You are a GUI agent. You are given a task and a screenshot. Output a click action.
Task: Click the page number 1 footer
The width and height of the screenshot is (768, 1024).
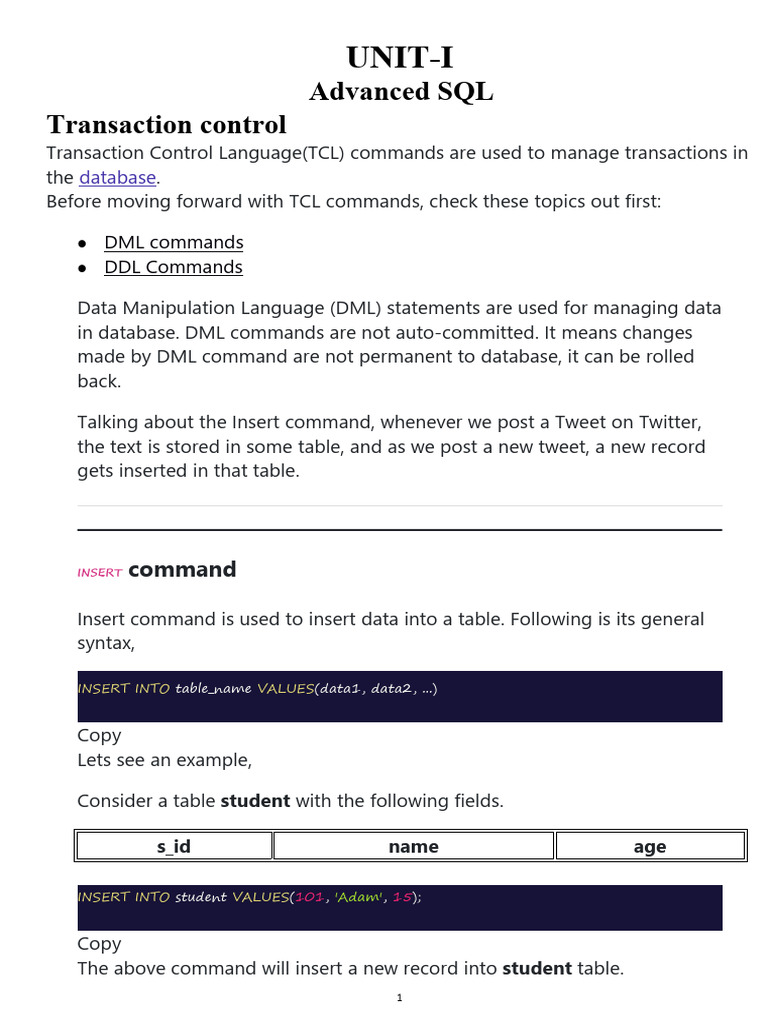[x=400, y=998]
